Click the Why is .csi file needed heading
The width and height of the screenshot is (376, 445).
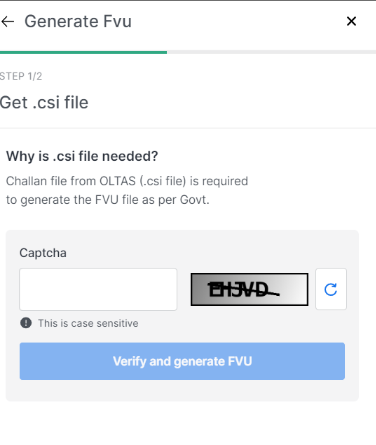[82, 156]
